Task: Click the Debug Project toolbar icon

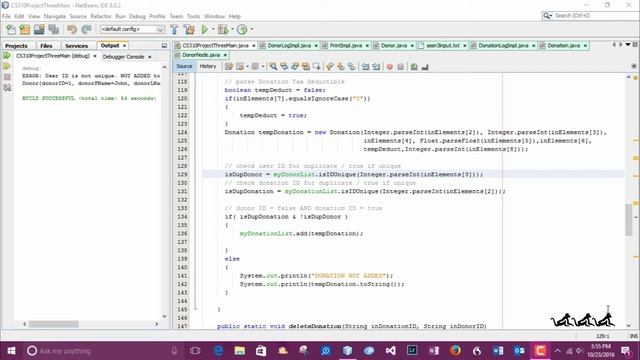Action: point(223,29)
